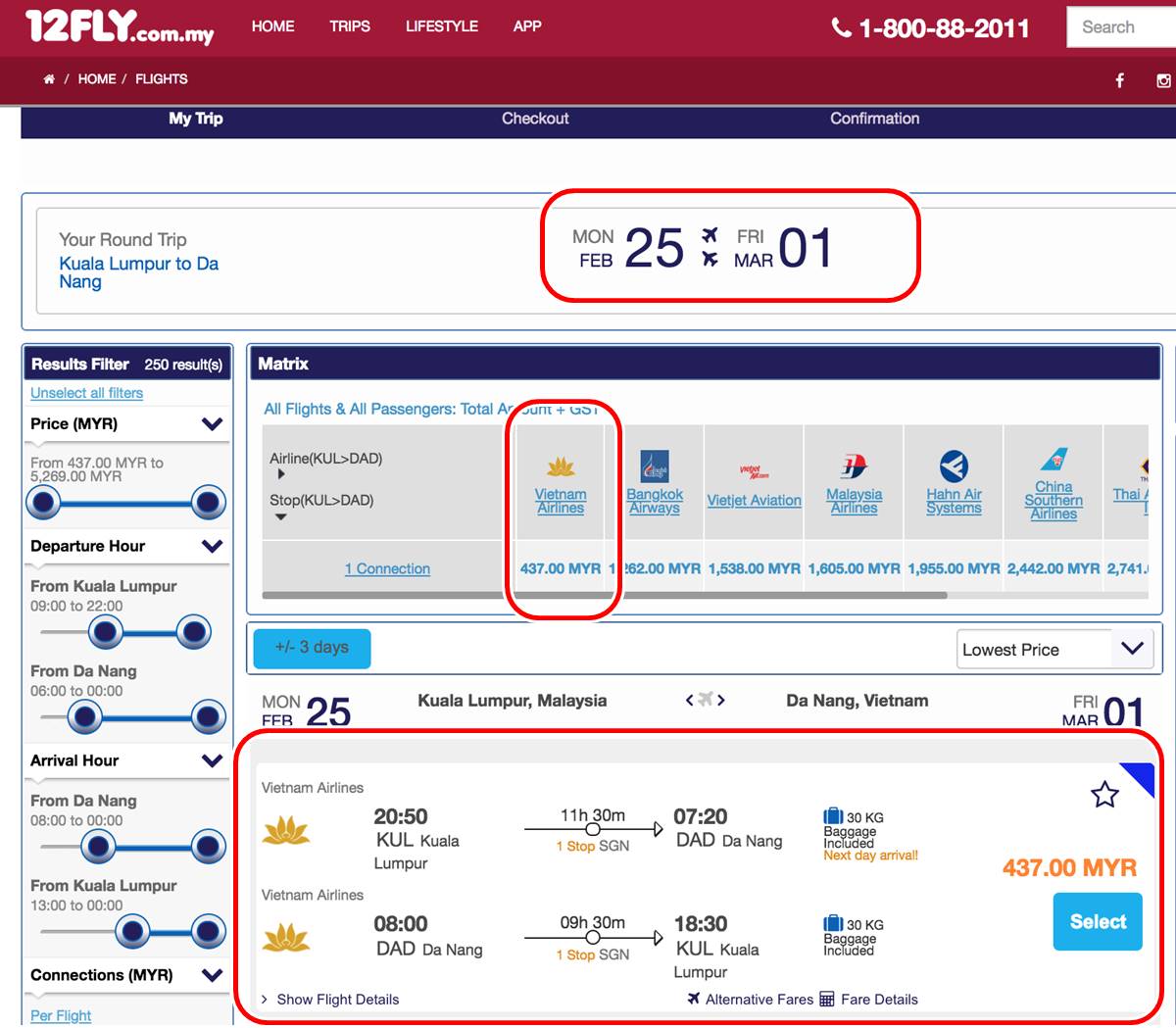The height and width of the screenshot is (1028, 1176).
Task: Collapse the Price (MYR) filter section
Action: pos(212,424)
